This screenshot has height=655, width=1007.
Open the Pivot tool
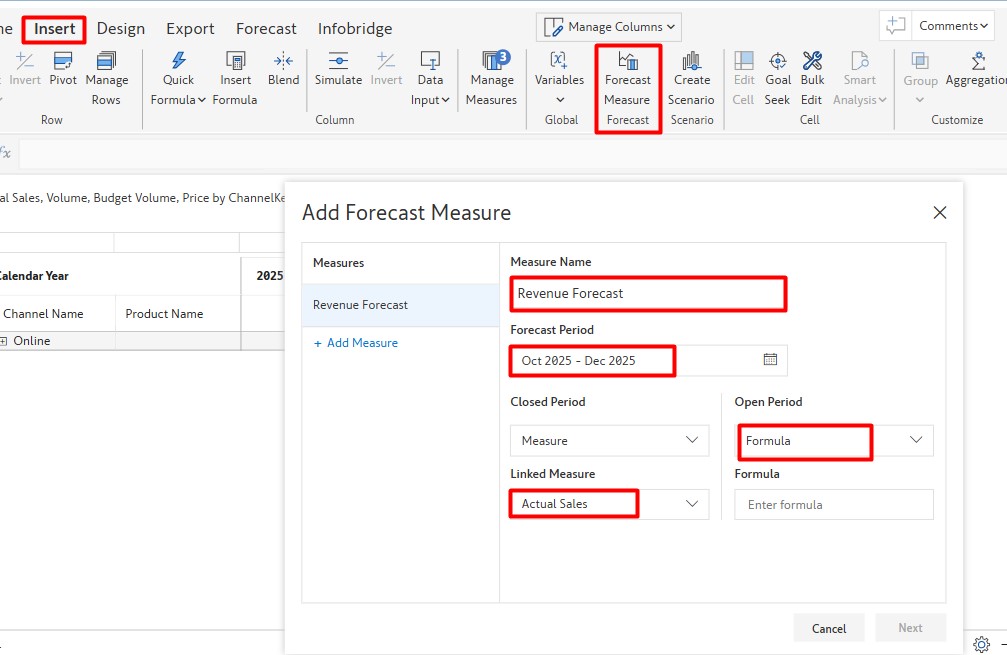click(63, 62)
